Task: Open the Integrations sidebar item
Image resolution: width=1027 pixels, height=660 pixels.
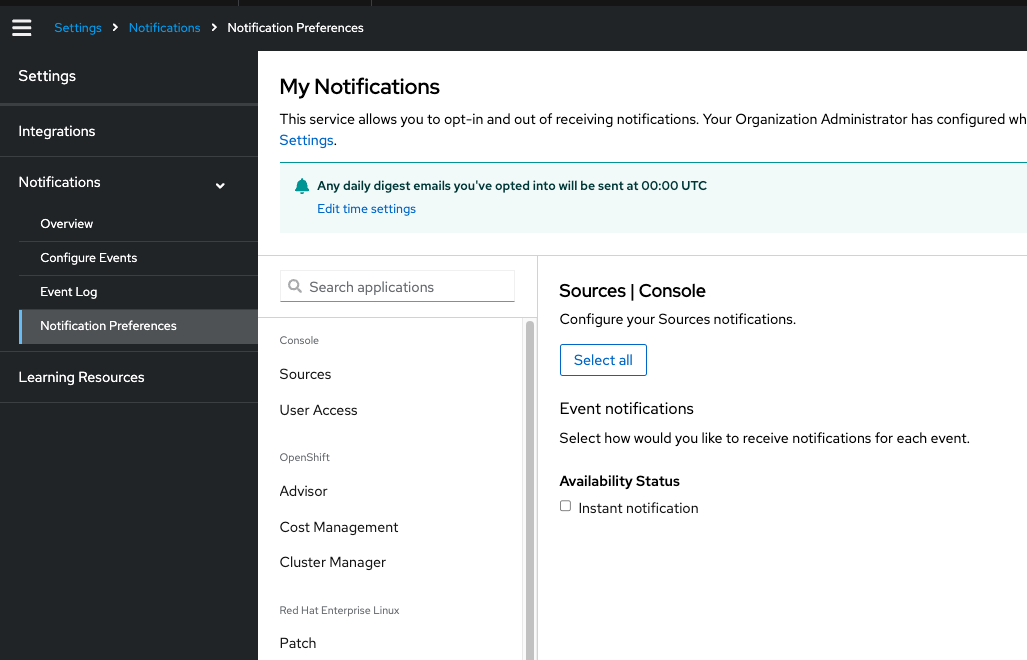Action: coord(57,131)
